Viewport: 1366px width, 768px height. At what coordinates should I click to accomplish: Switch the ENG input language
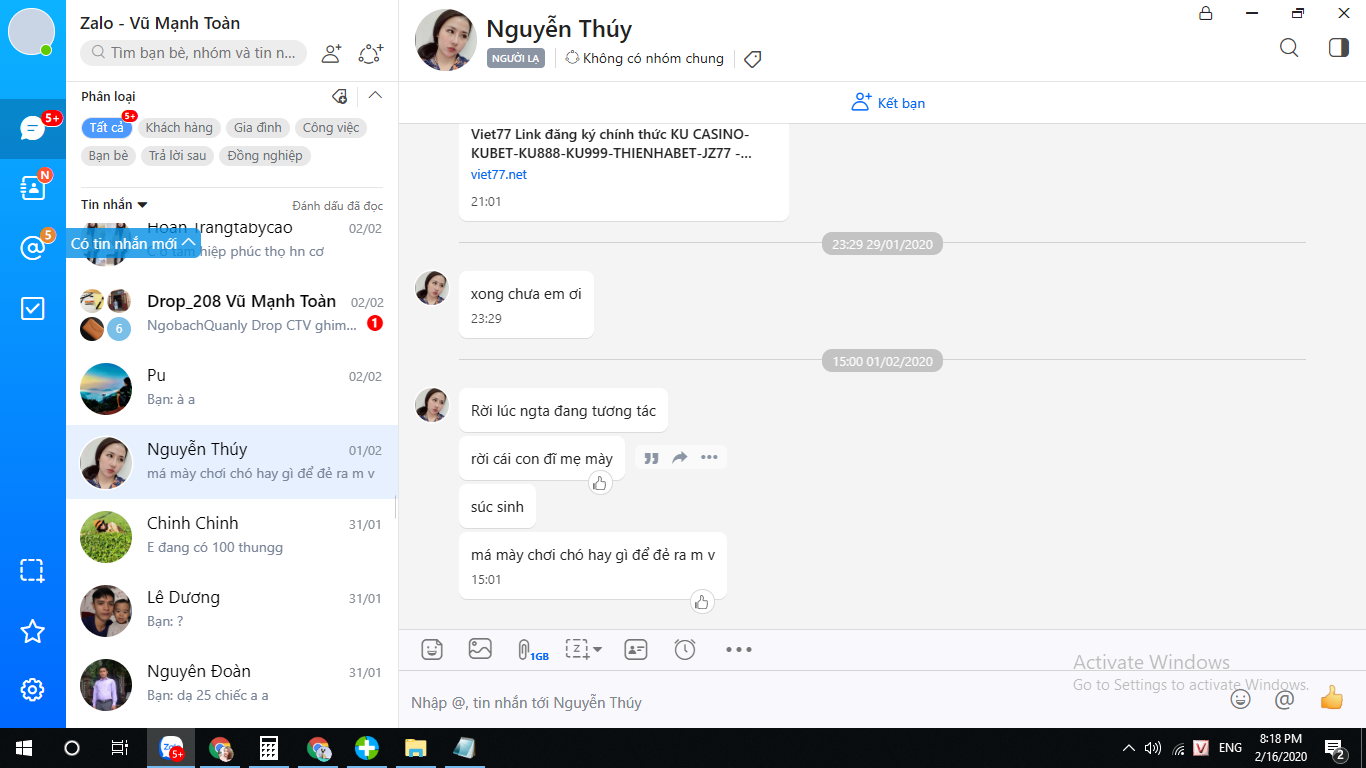1231,748
